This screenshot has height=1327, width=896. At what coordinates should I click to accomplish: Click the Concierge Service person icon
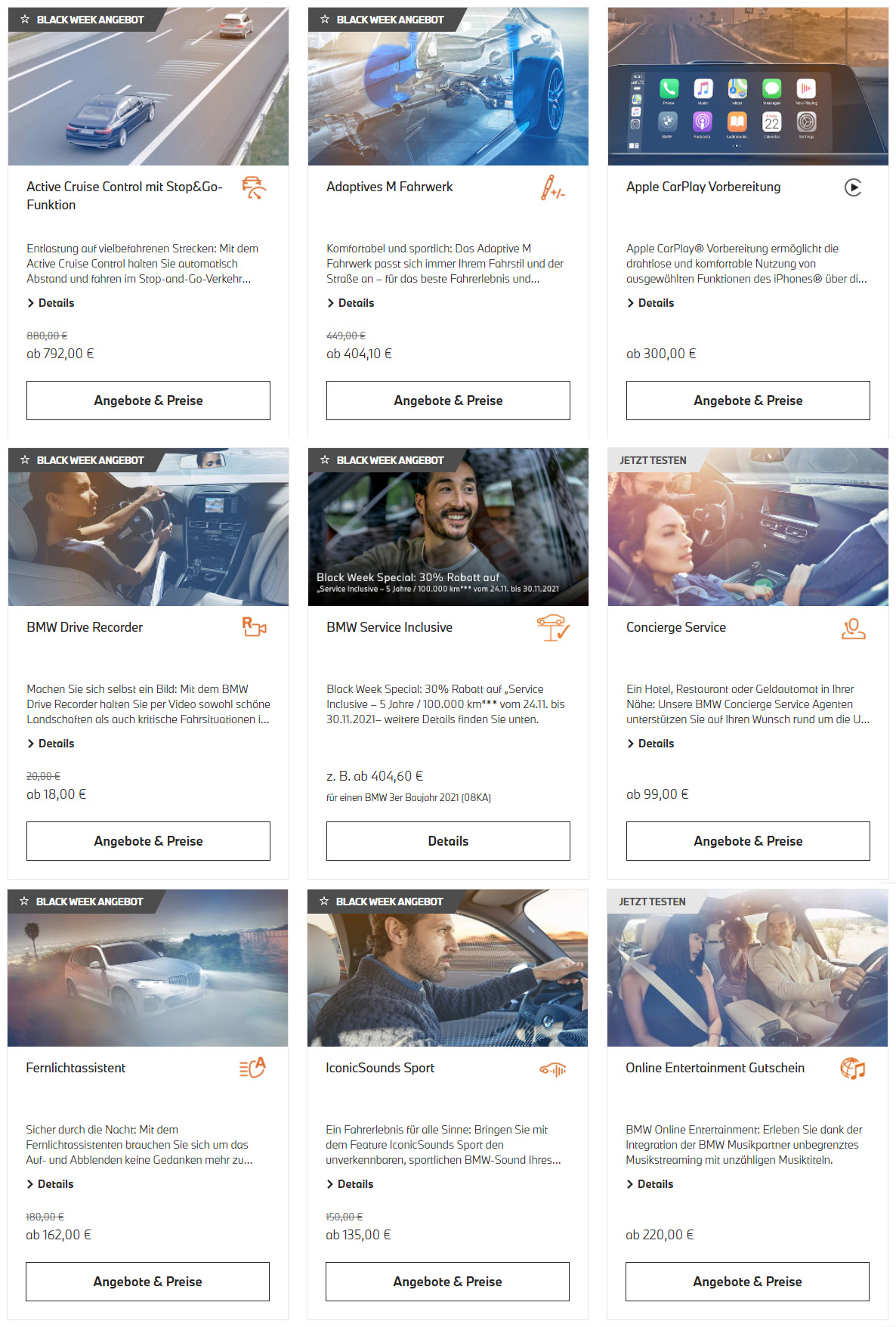[854, 628]
